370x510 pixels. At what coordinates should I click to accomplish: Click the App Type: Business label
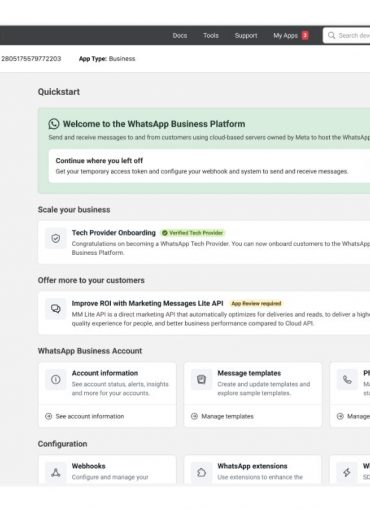pos(107,59)
